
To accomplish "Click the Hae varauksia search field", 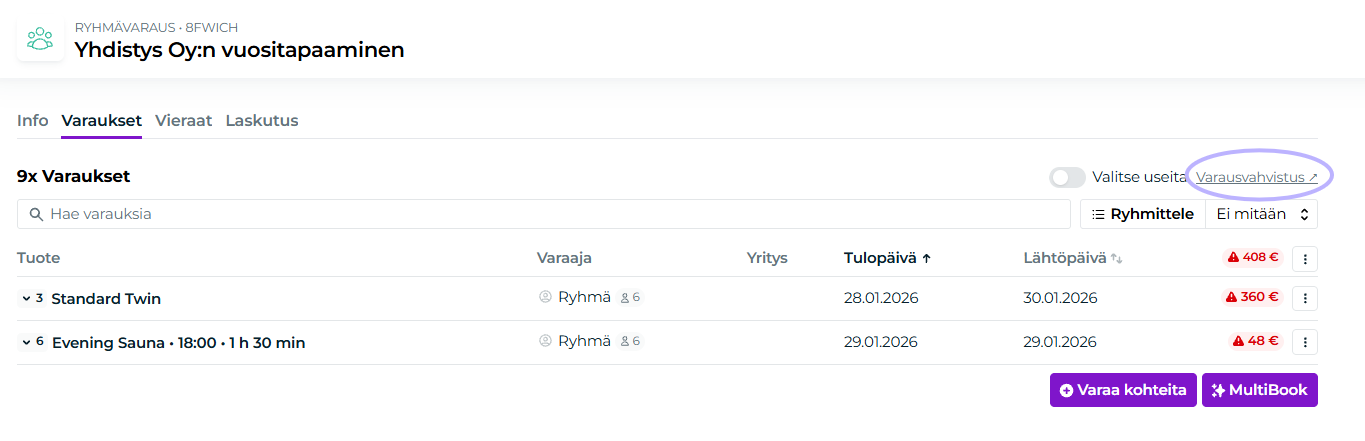I will click(543, 214).
